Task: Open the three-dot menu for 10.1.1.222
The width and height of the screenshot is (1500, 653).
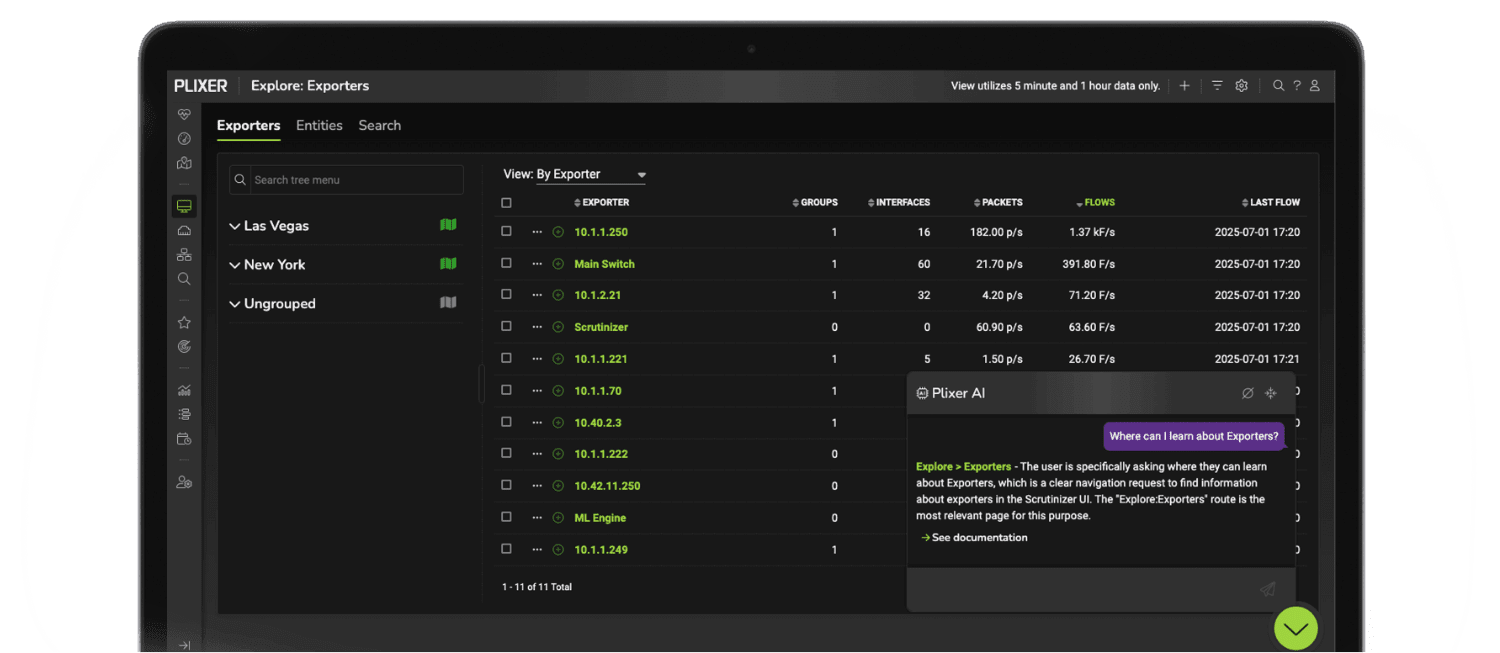Action: 537,454
